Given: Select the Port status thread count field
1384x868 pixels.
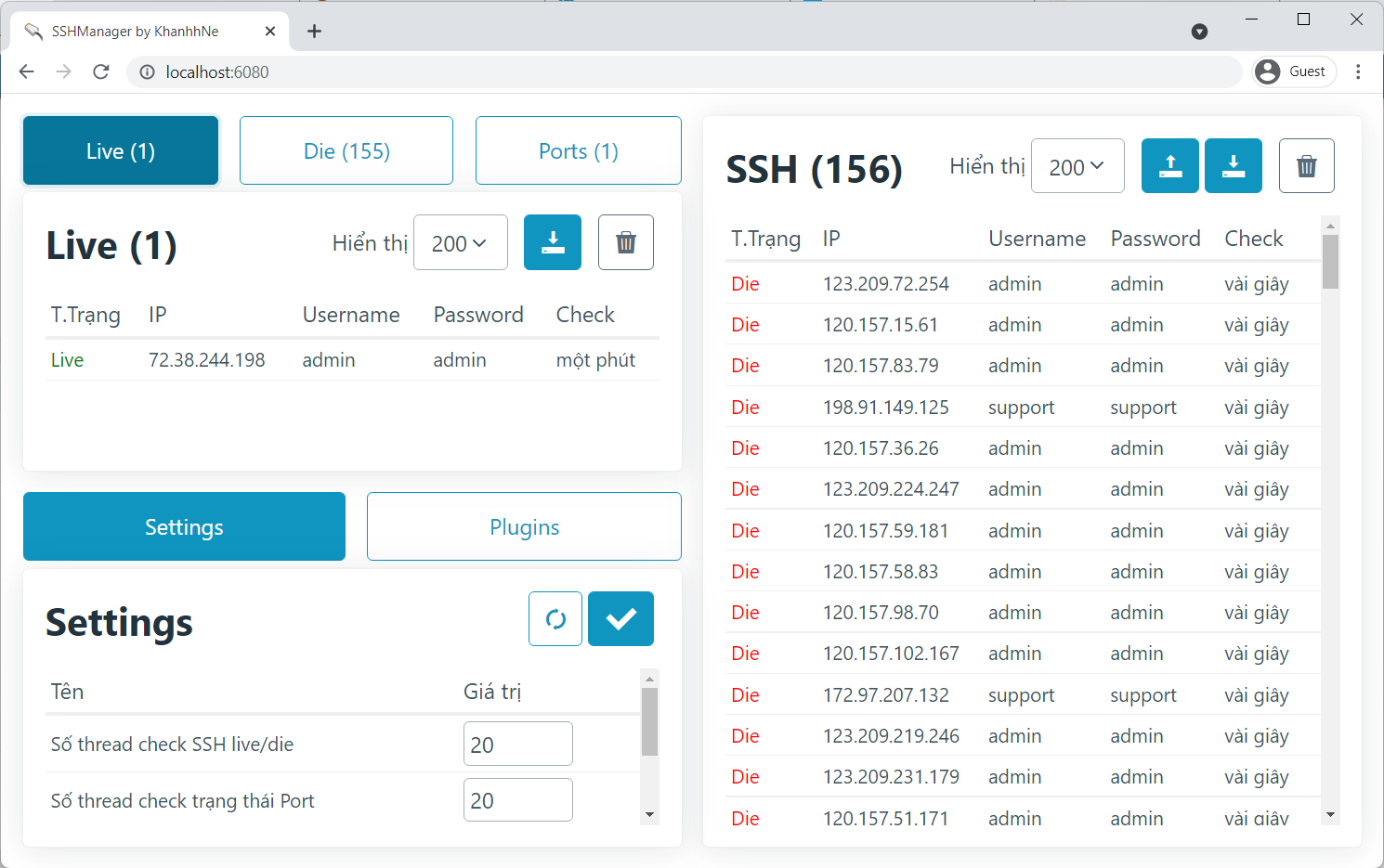Looking at the screenshot, I should [x=517, y=800].
